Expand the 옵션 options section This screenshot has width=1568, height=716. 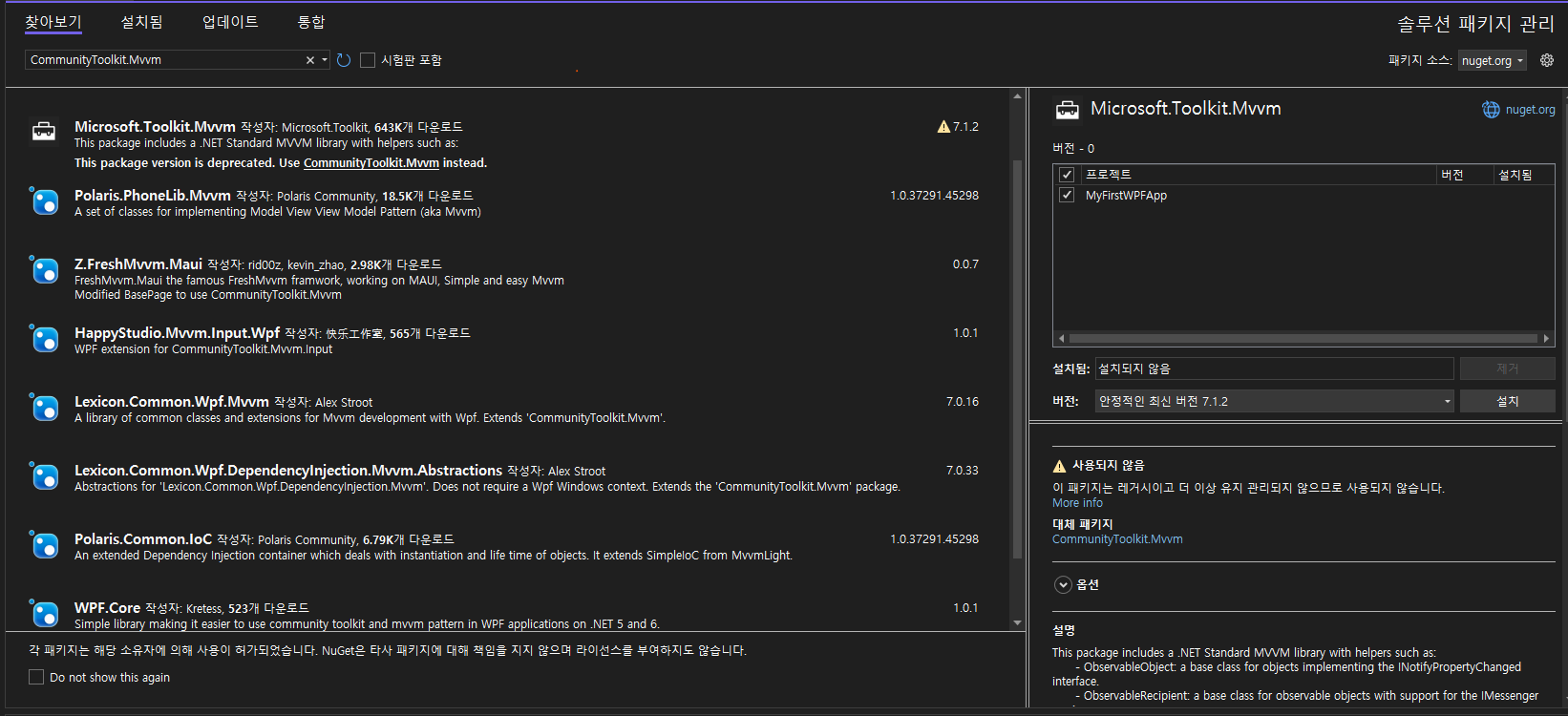pyautogui.click(x=1063, y=585)
